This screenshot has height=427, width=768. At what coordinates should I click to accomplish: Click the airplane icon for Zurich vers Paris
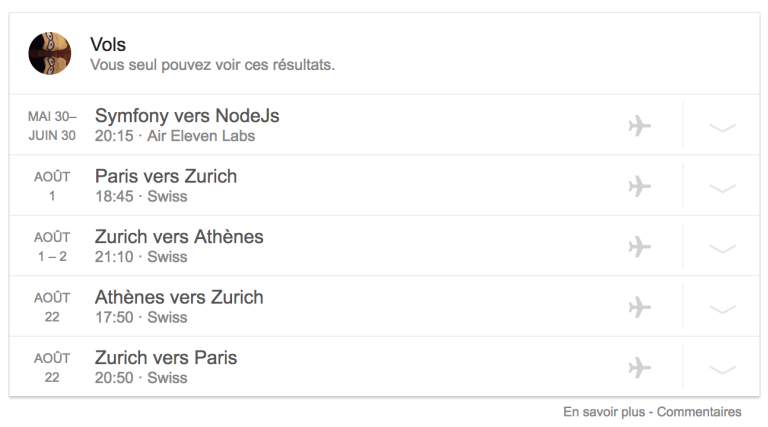tap(640, 367)
